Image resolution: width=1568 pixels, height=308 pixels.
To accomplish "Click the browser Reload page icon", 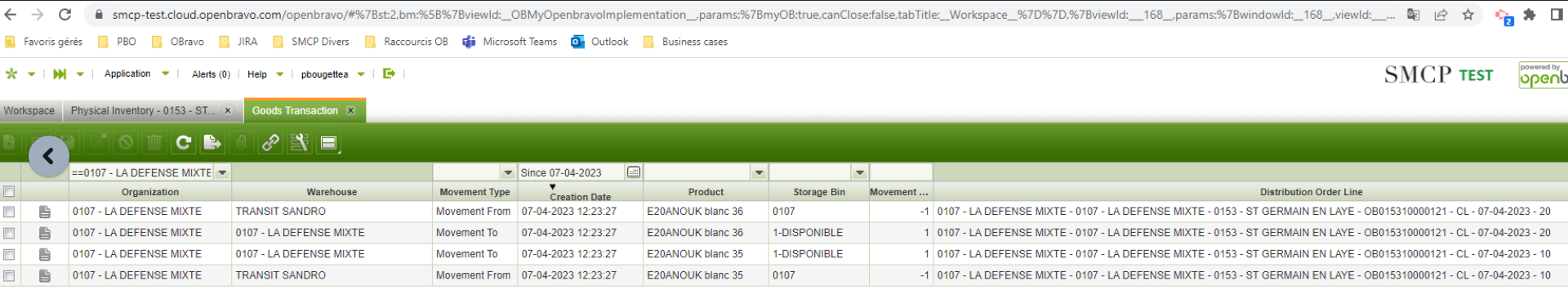I will [65, 15].
